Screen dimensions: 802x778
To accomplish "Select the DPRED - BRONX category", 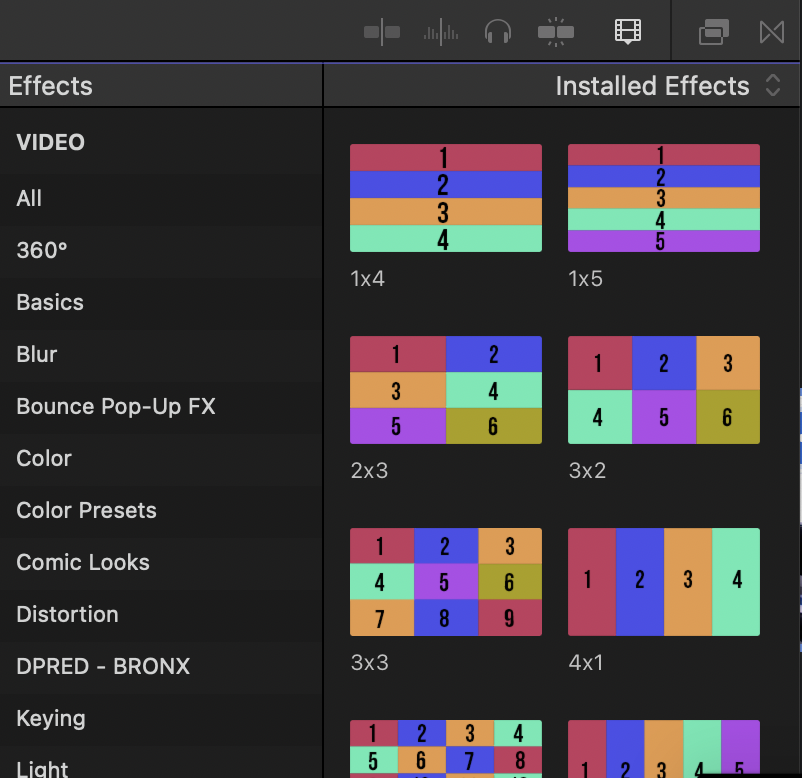I will [x=161, y=666].
